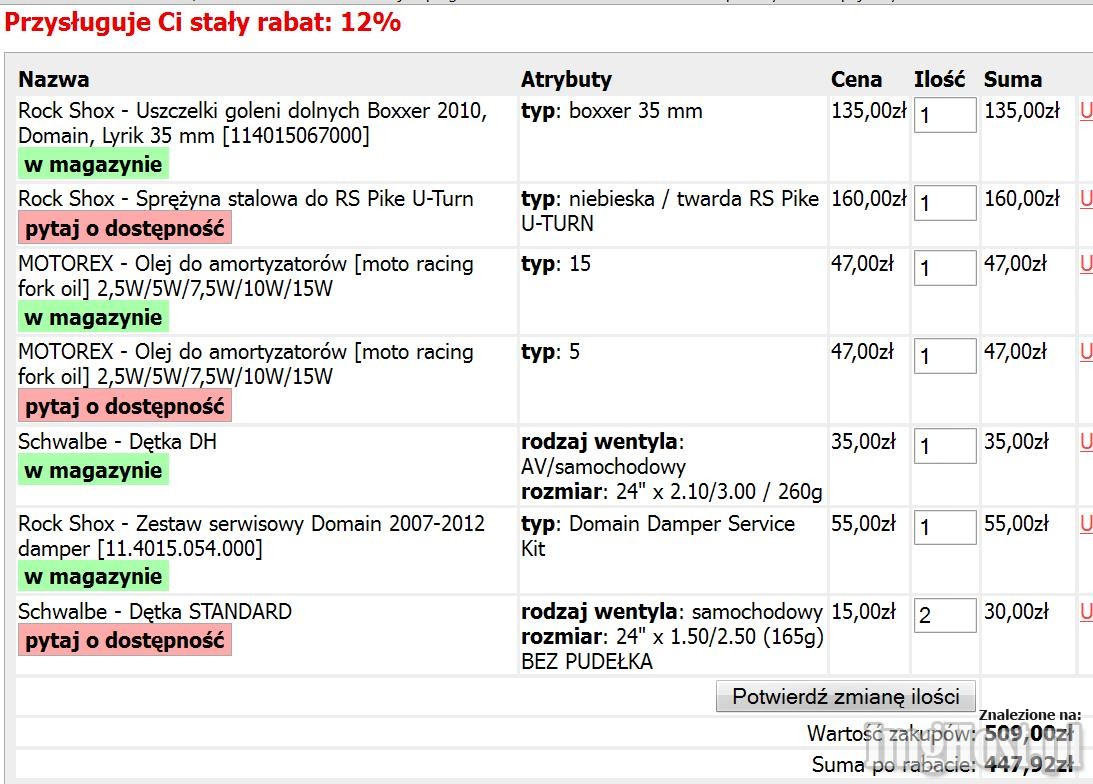Click the Ilość column header
The width and height of the screenshot is (1093, 784).
(940, 79)
